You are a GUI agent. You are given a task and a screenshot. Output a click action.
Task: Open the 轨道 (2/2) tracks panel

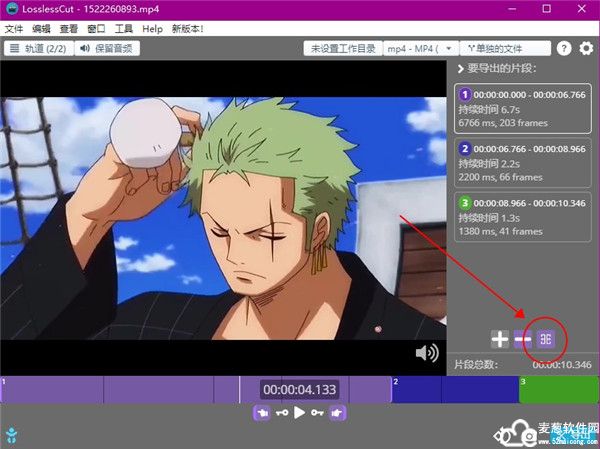pos(39,49)
